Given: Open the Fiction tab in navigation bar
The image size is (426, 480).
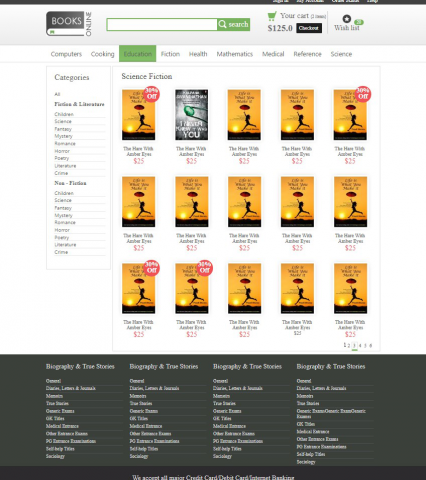Looking at the screenshot, I should (170, 54).
